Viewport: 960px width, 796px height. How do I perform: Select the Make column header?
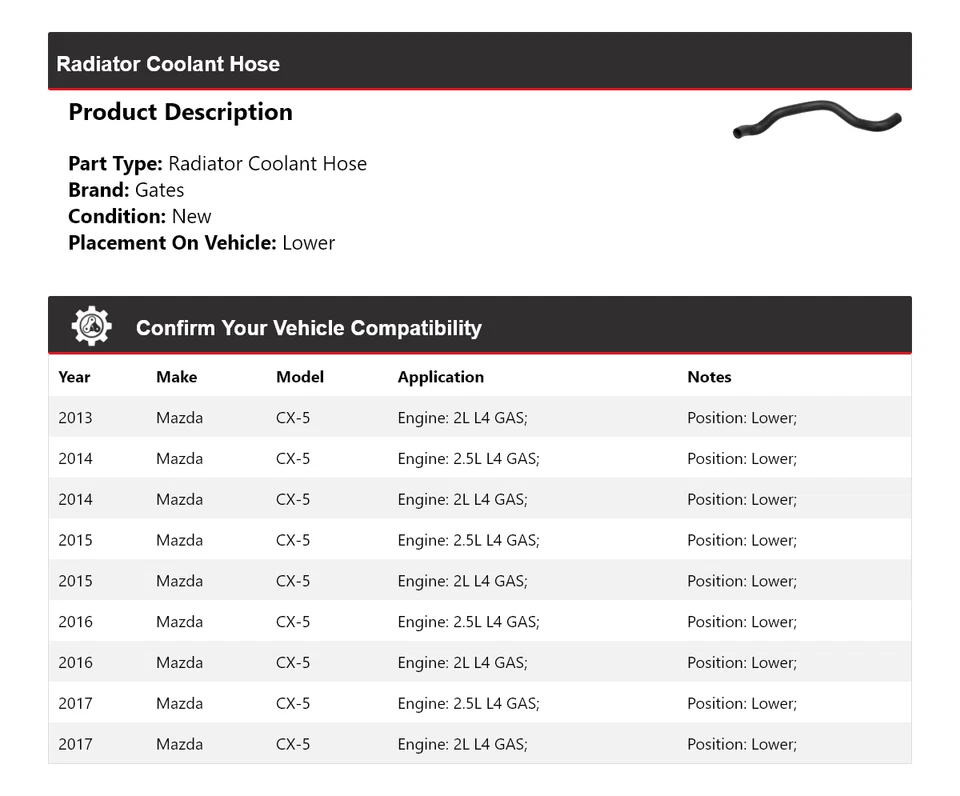pyautogui.click(x=176, y=377)
